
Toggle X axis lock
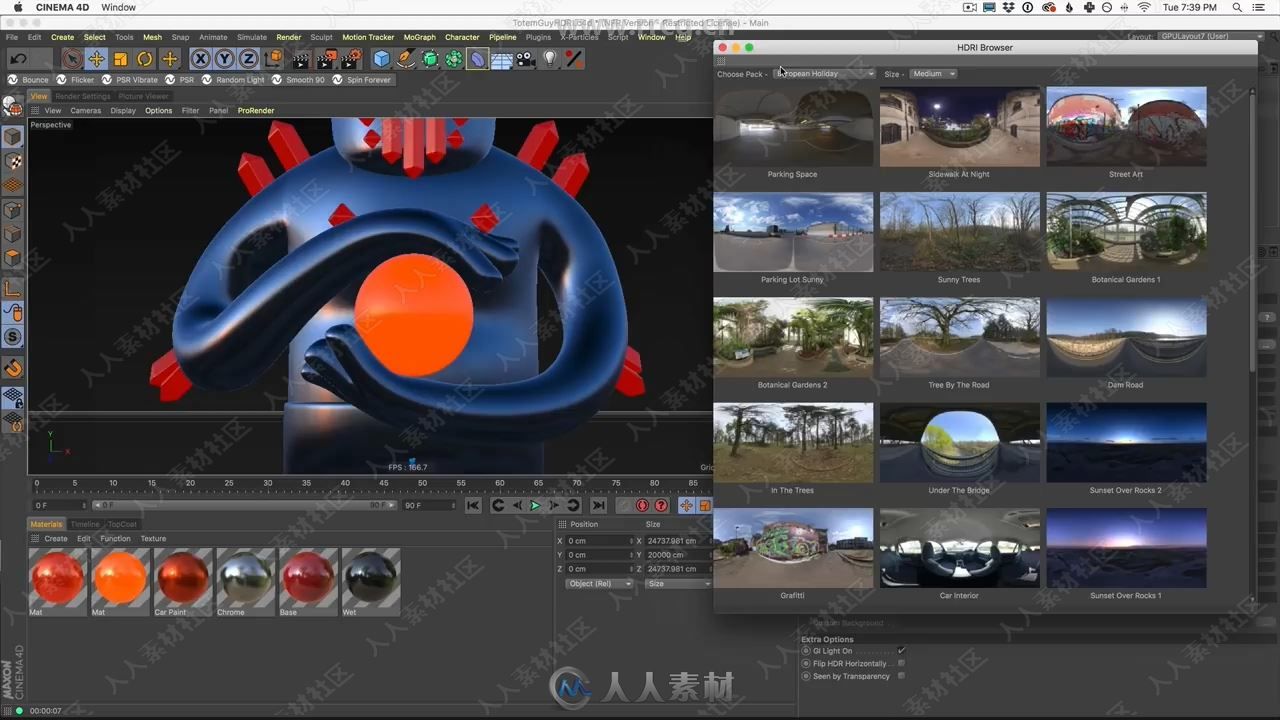(200, 59)
